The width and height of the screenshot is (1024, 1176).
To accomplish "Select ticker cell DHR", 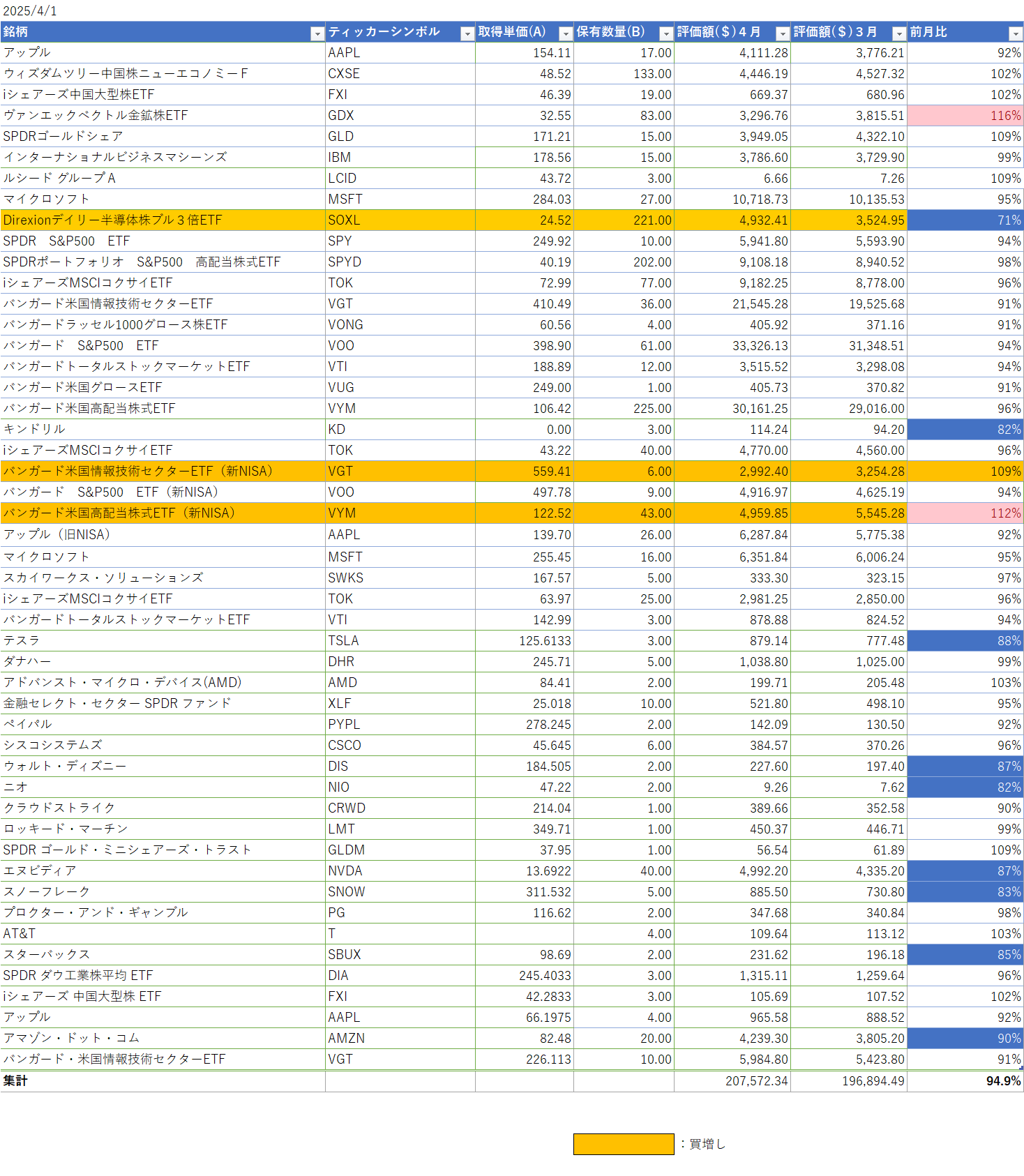I will click(x=400, y=662).
